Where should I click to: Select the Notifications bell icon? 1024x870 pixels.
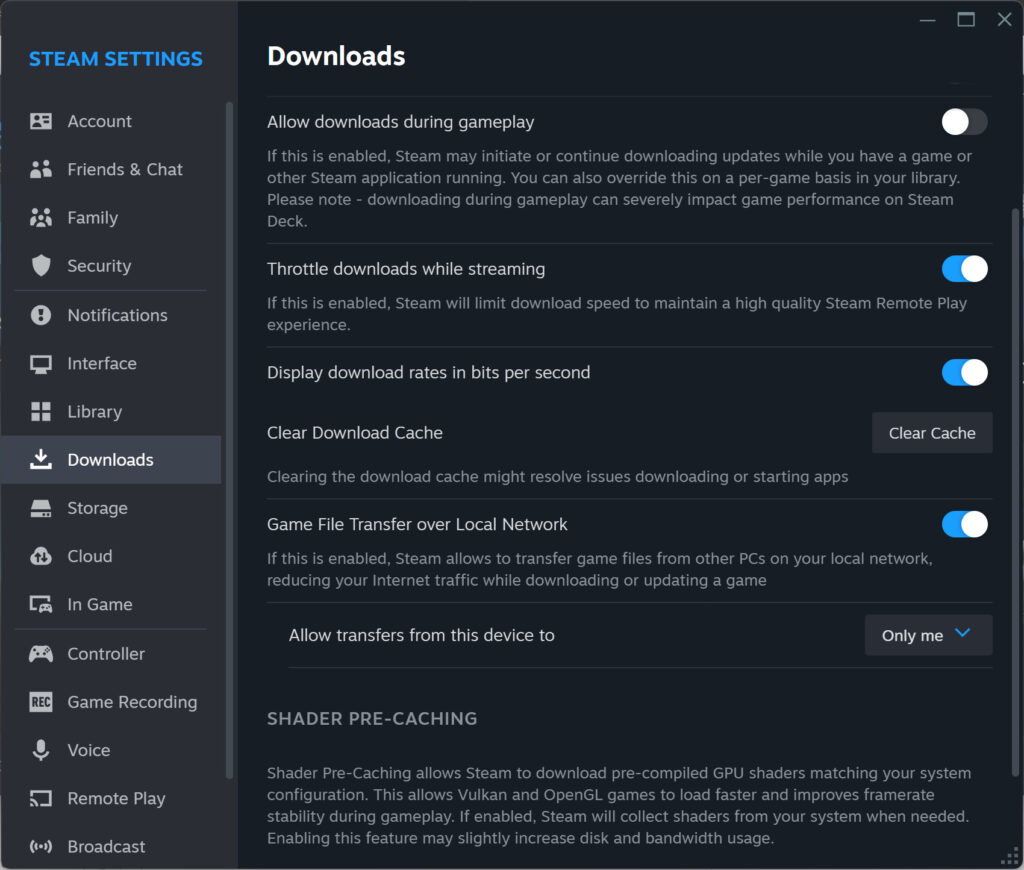pos(41,315)
